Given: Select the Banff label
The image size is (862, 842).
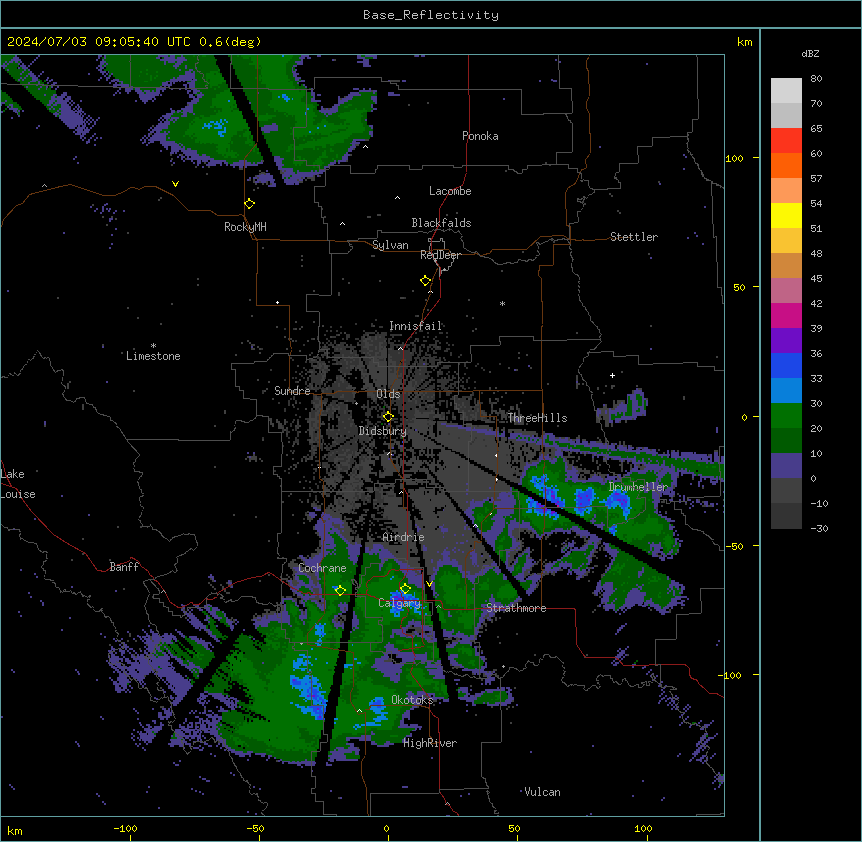Looking at the screenshot, I should (x=124, y=567).
